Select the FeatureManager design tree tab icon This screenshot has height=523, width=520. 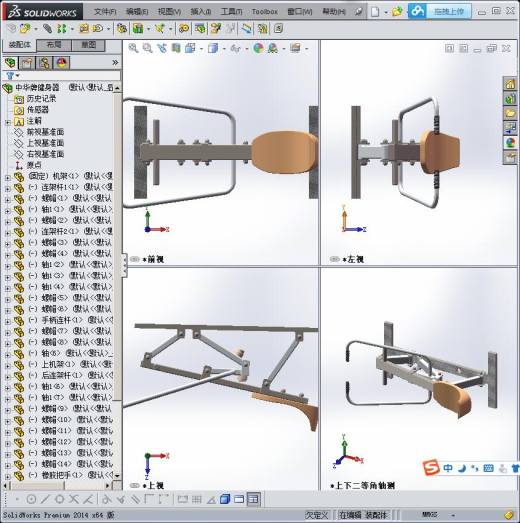(10, 63)
